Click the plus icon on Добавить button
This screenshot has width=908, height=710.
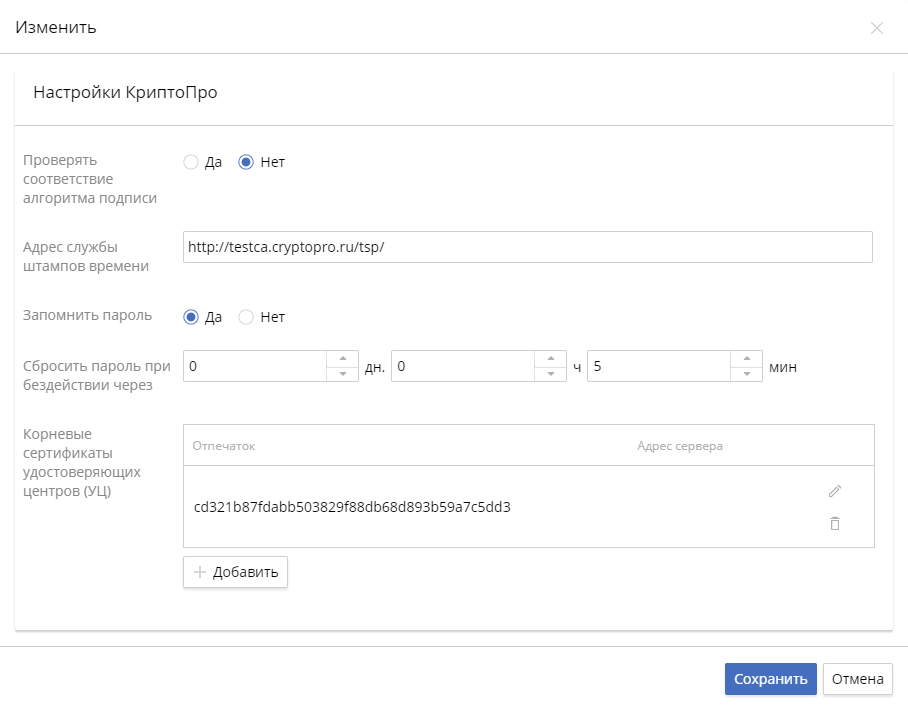199,571
